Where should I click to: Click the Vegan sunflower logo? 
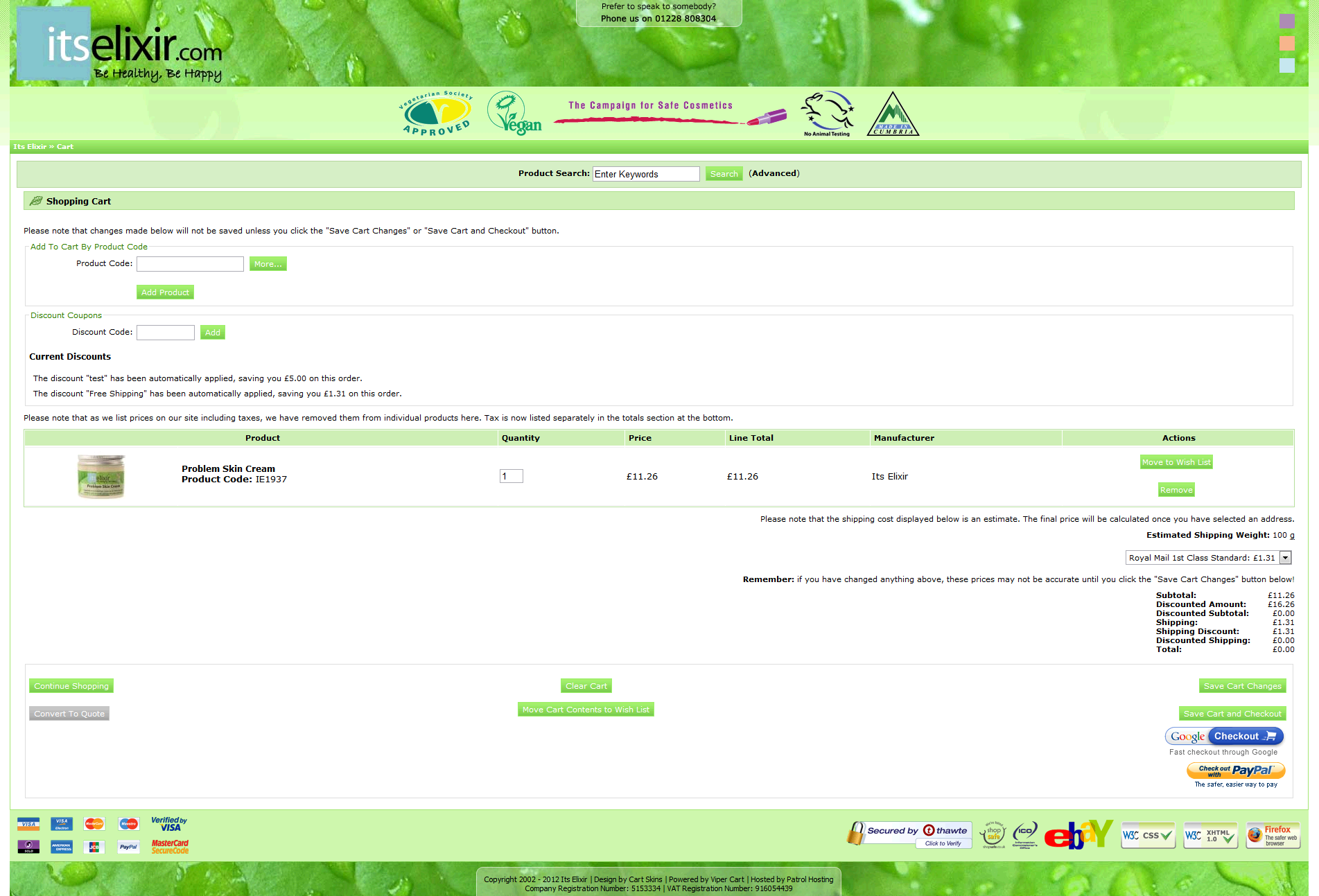tap(513, 114)
